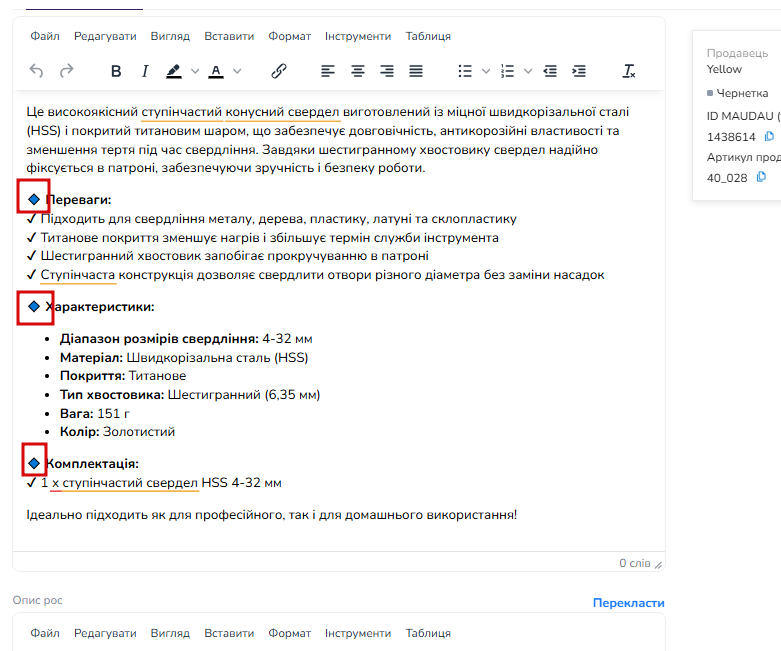The image size is (781, 651).
Task: Click the 'Матеріал: Швидкорізальна сталь' list item
Action: (184, 358)
